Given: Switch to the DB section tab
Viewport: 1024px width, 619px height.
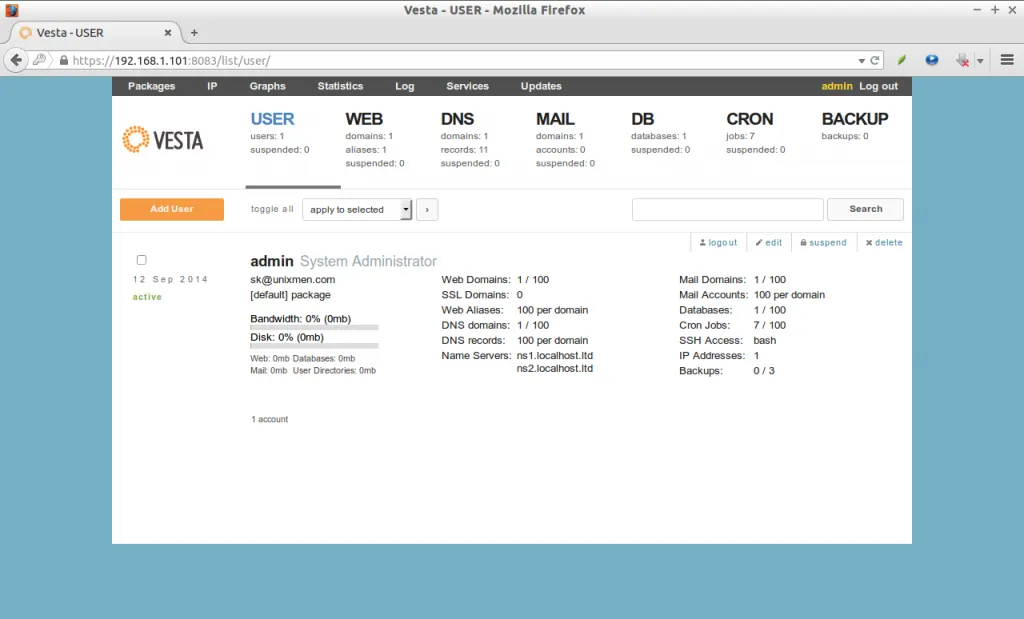Looking at the screenshot, I should 643,119.
